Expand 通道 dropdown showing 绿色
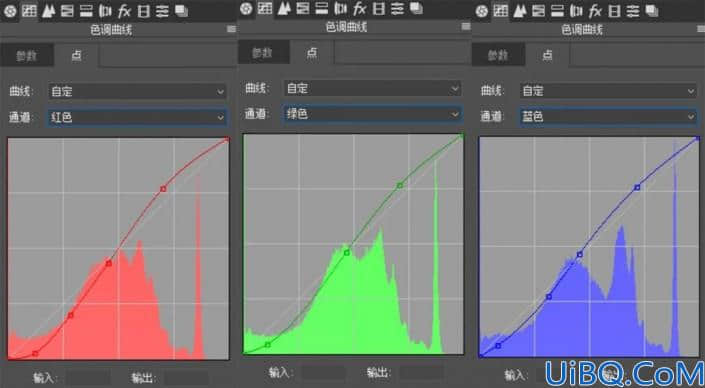Screen dimensions: 705x388 (373, 114)
